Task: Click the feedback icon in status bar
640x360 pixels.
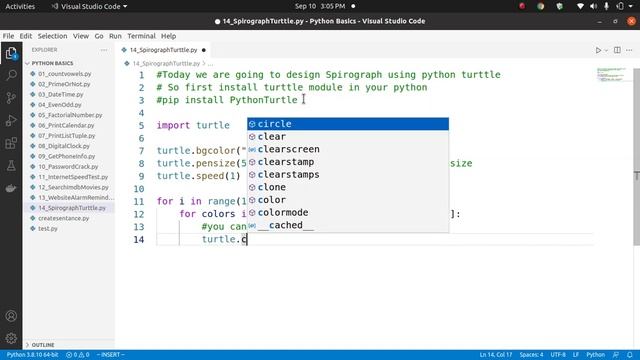Action: [x=616, y=355]
